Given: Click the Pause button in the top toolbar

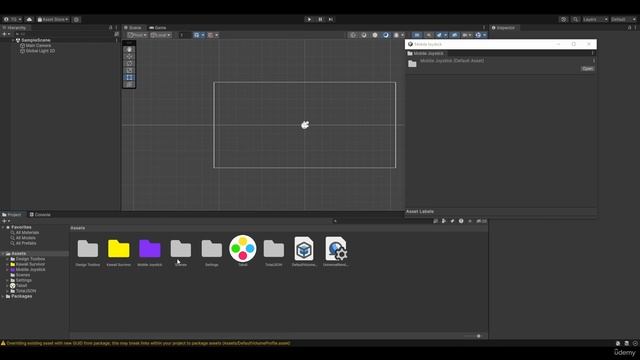Looking at the screenshot, I should pyautogui.click(x=320, y=19).
